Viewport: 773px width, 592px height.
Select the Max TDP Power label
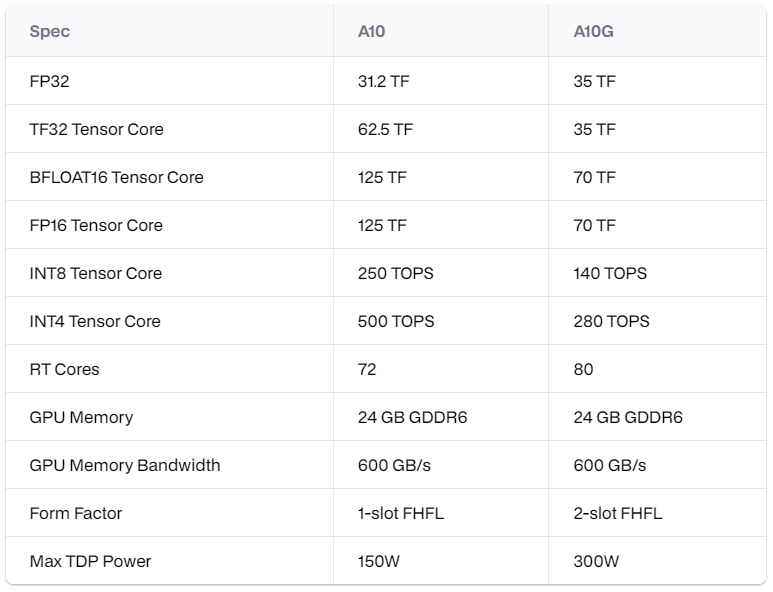(90, 561)
